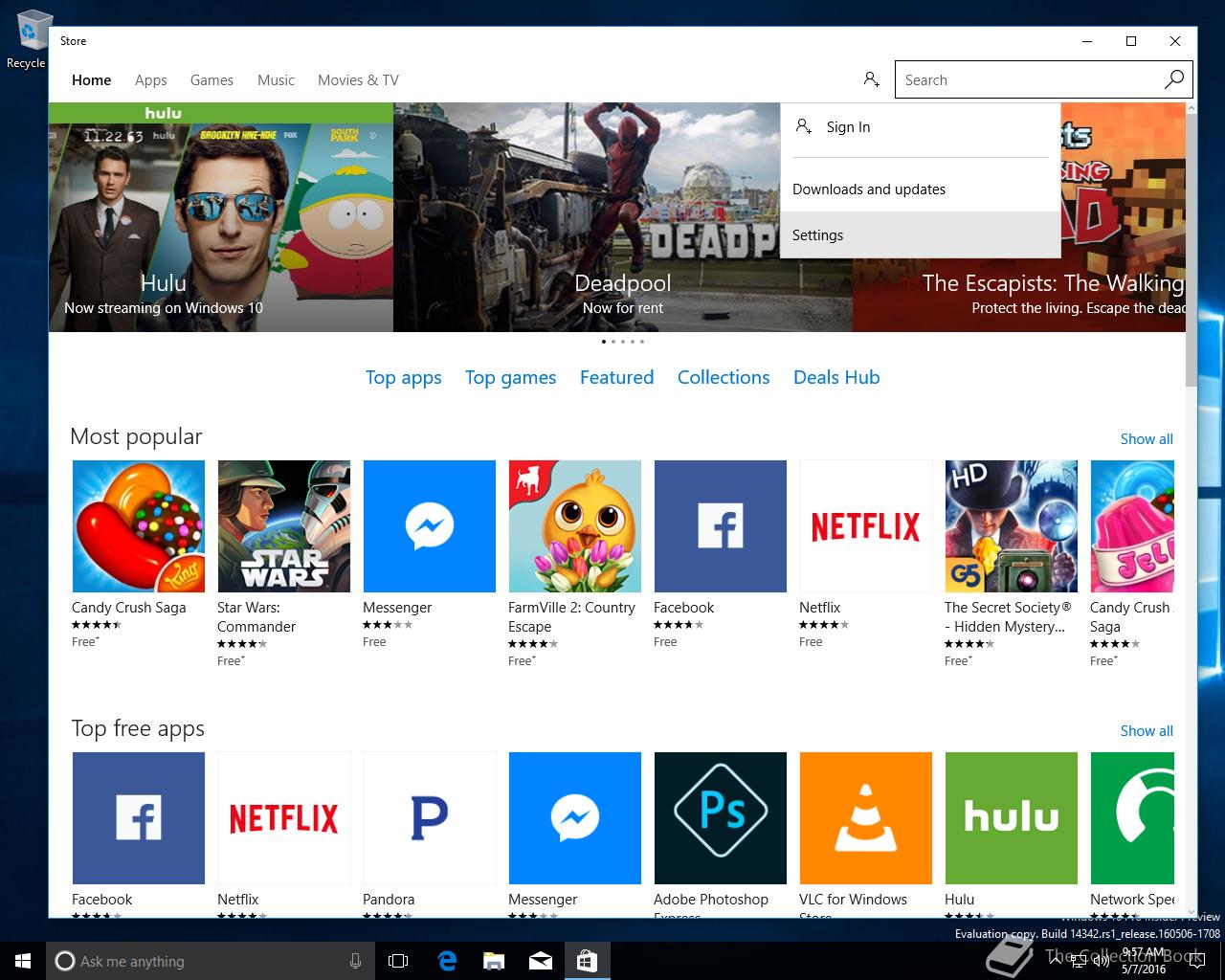Open VLC for Windows Store tile
This screenshot has height=980, width=1225.
866,818
